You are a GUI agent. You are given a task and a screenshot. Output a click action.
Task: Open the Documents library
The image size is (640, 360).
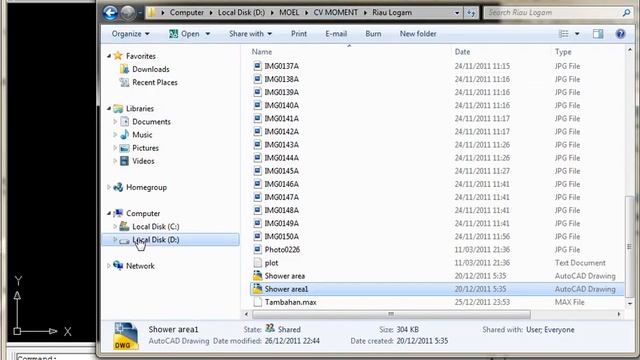point(151,122)
